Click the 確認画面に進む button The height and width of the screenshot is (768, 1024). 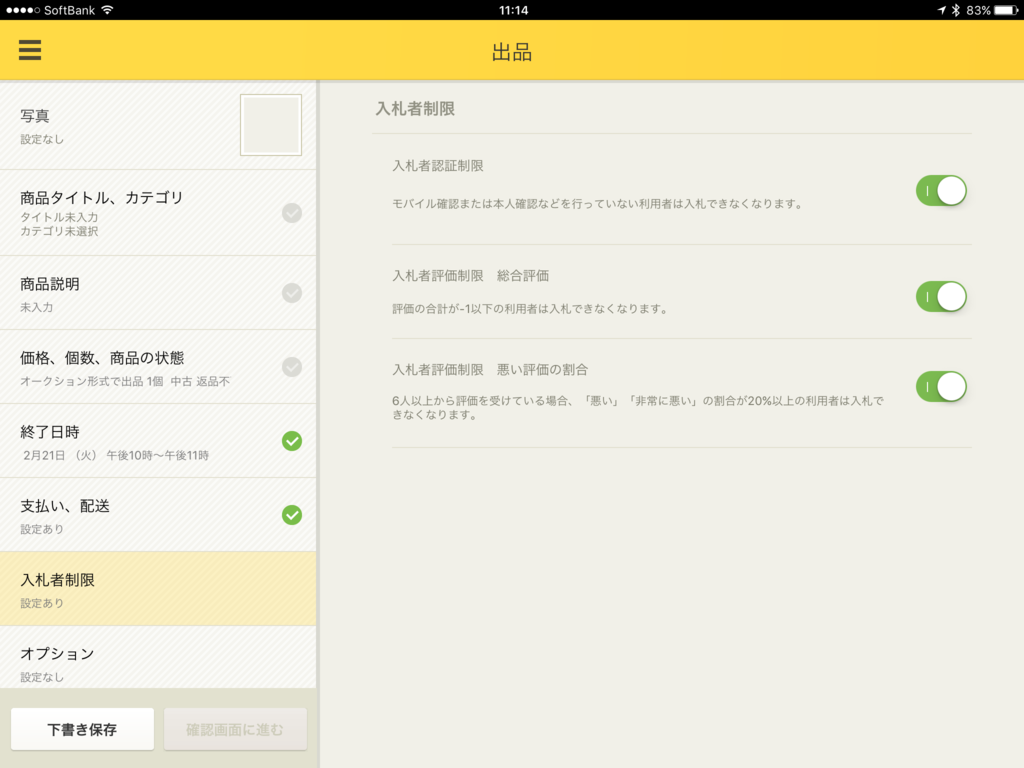point(235,729)
